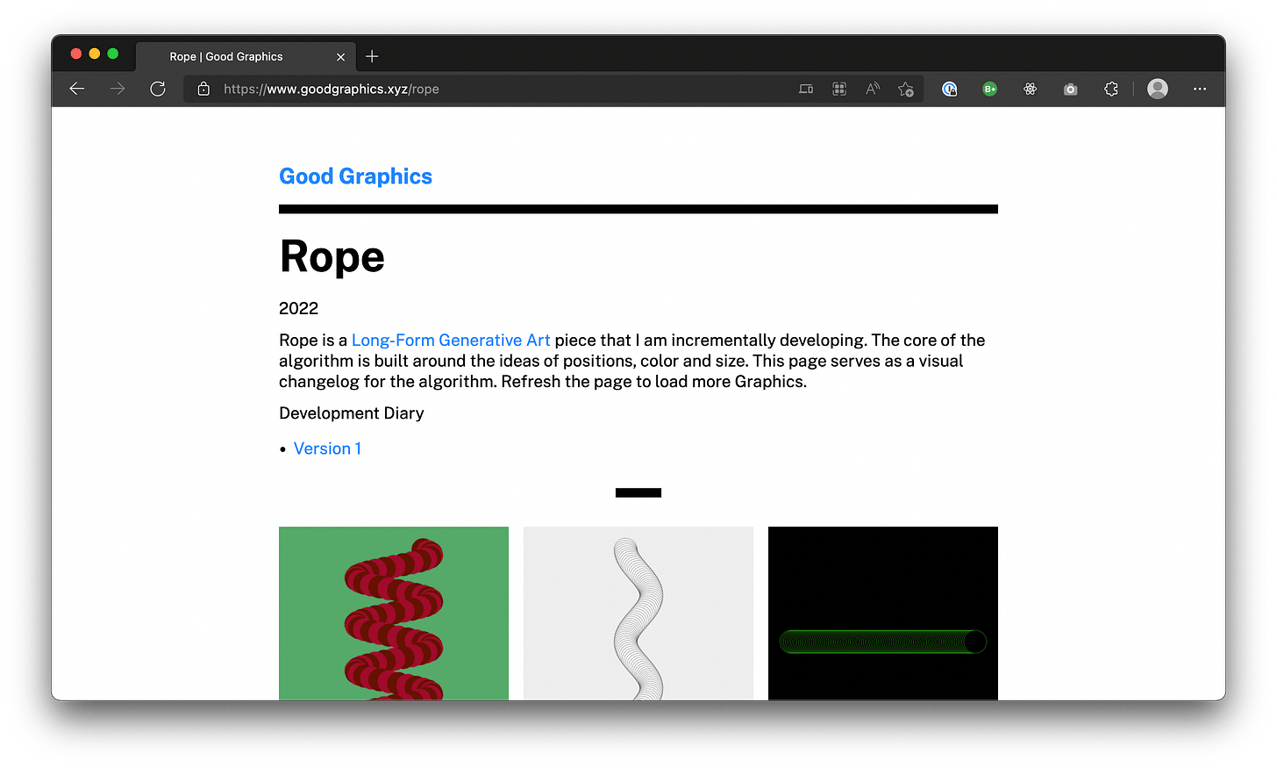Click the Development Diary label
This screenshot has width=1277, height=768.
(x=352, y=413)
